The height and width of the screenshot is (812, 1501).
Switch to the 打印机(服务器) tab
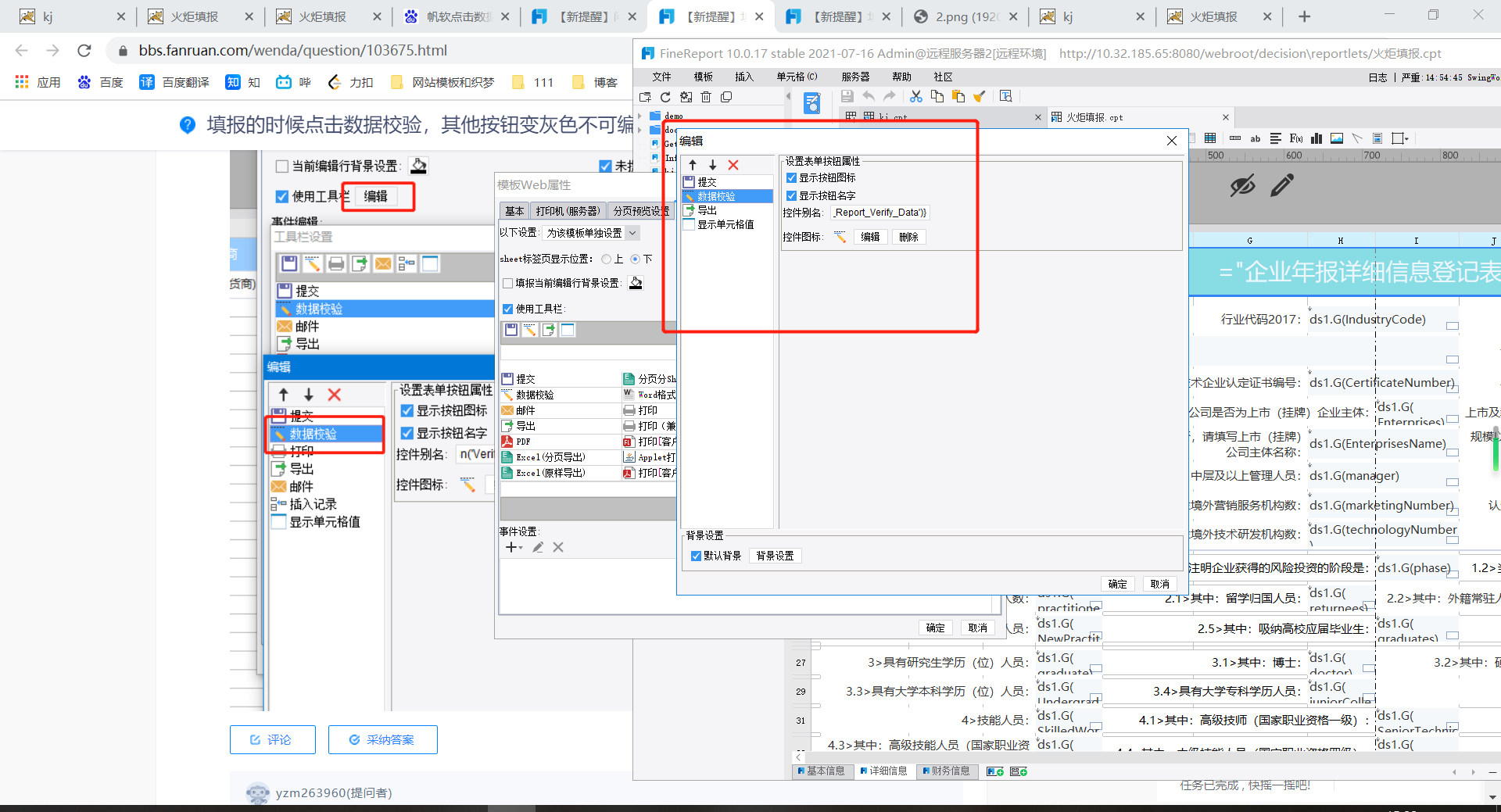[x=568, y=211]
